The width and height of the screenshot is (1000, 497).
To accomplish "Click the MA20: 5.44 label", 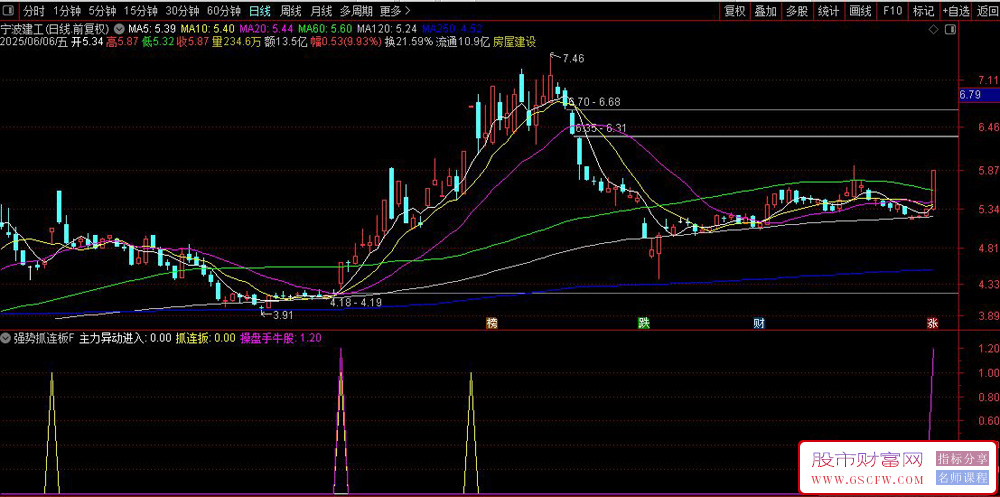I will click(x=266, y=29).
